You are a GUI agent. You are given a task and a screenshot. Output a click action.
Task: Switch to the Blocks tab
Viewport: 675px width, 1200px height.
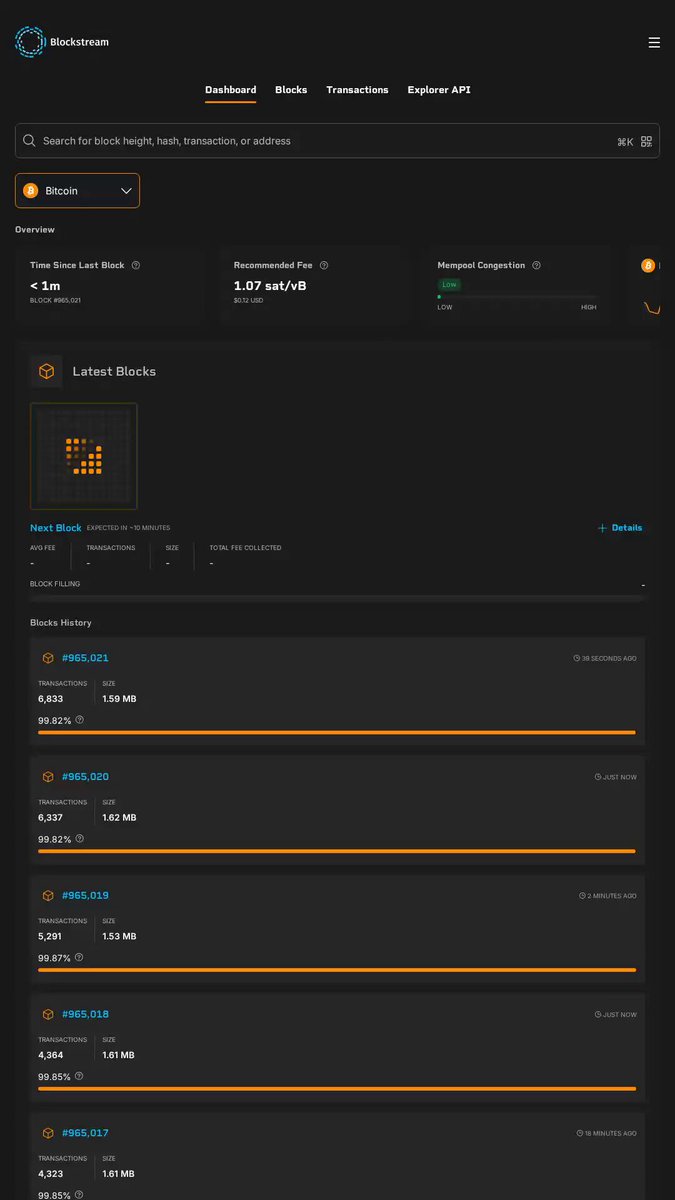(x=291, y=90)
